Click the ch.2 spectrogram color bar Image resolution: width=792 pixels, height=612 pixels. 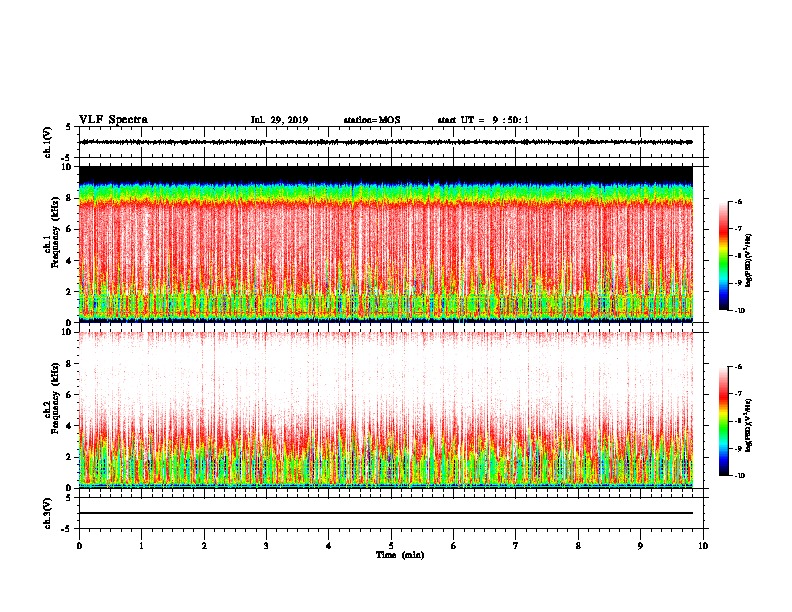(x=724, y=421)
